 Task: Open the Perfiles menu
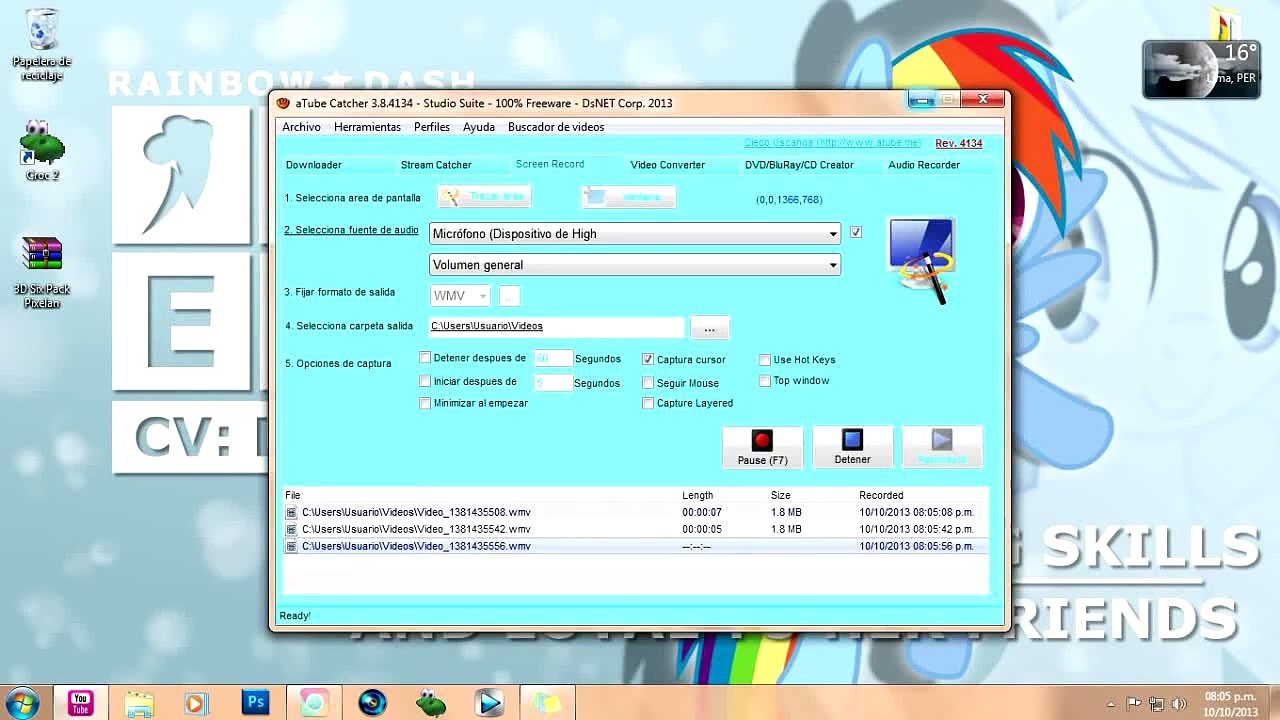(432, 127)
